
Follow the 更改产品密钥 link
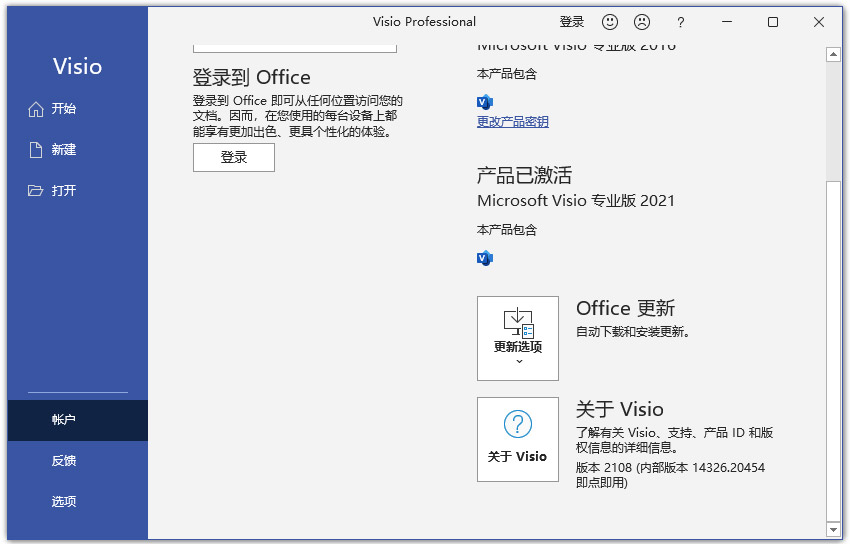[513, 122]
